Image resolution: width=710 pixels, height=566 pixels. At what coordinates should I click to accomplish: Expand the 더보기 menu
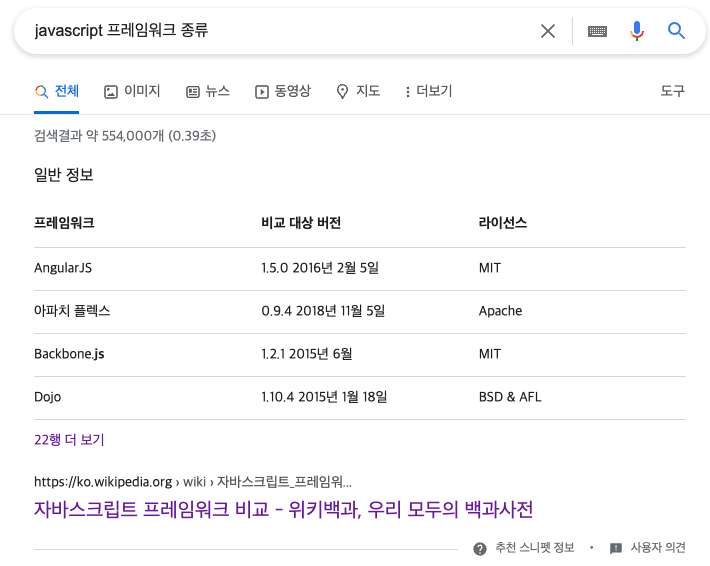tap(428, 91)
